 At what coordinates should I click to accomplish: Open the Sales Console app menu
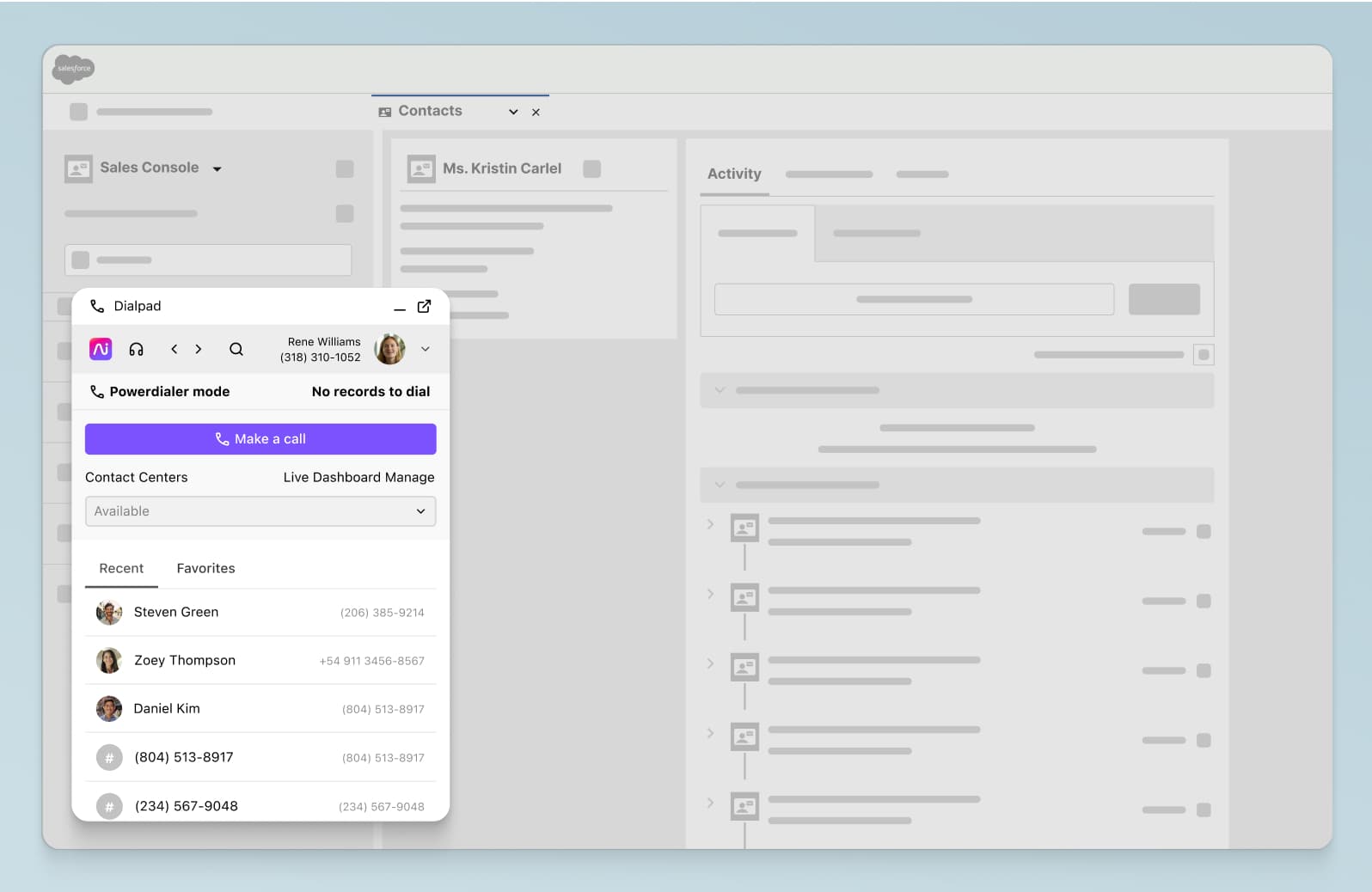coord(217,168)
